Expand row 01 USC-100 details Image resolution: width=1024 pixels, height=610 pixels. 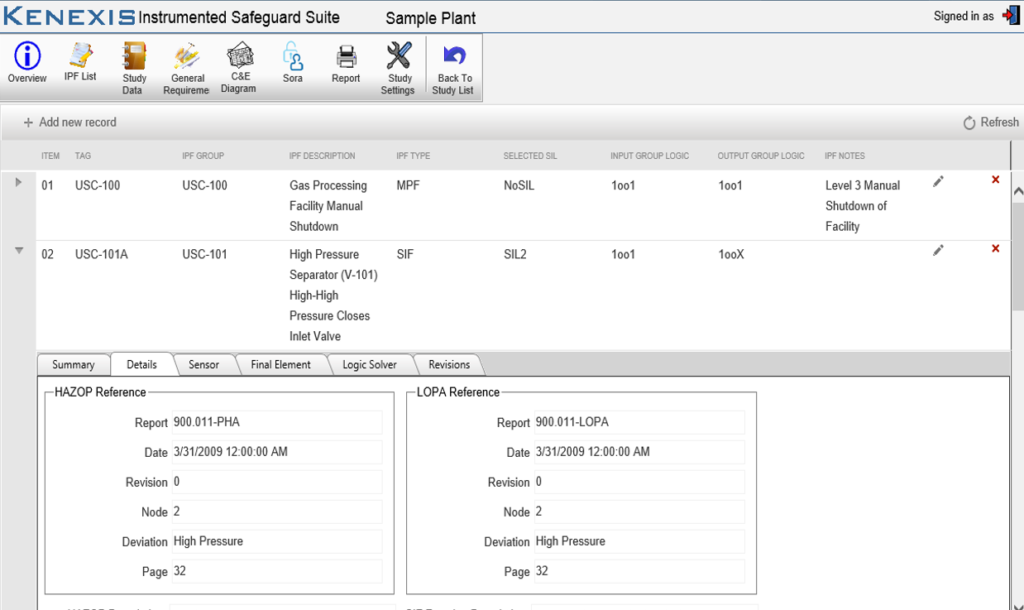(18, 182)
